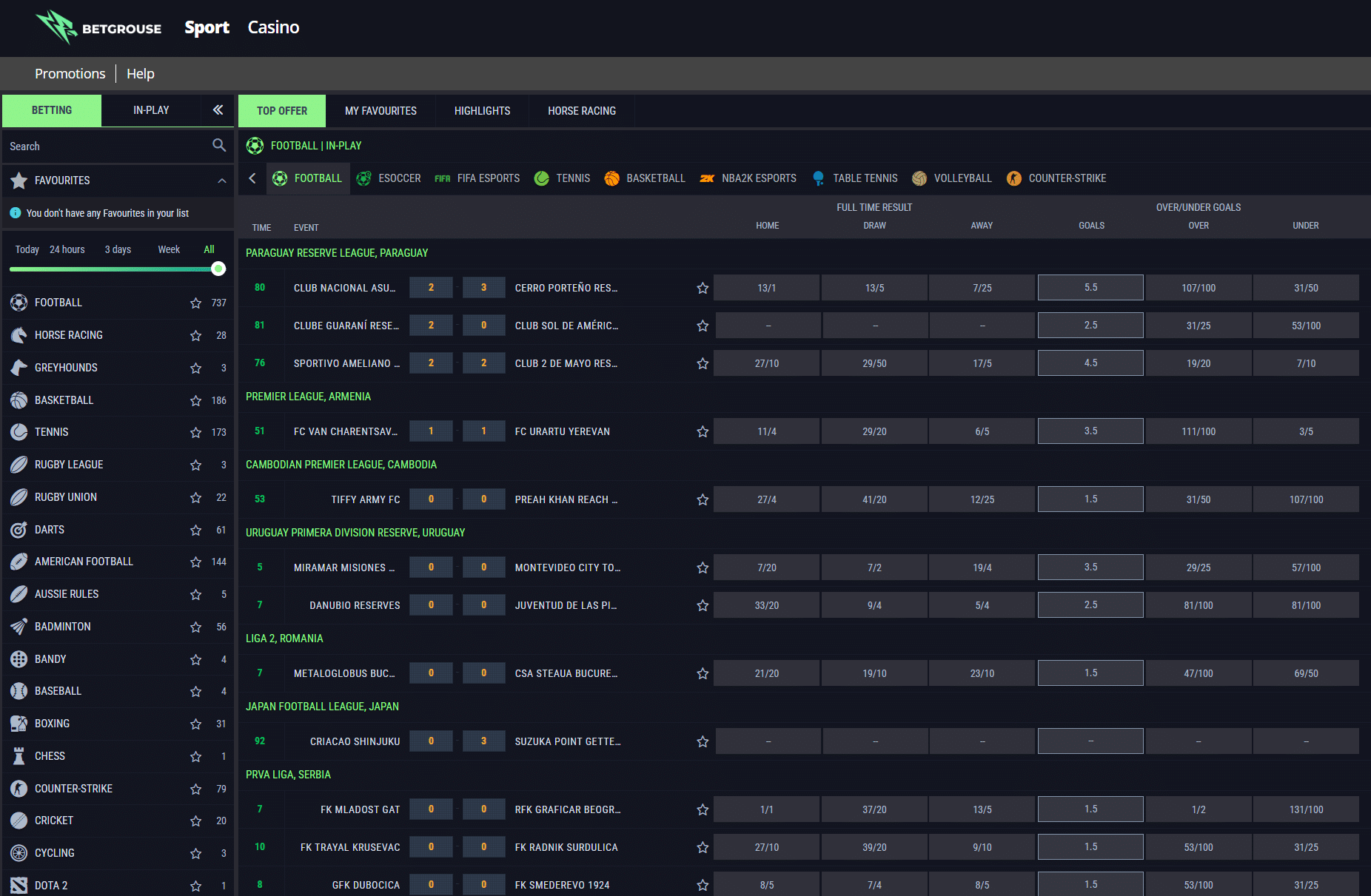Screen dimensions: 1371x896
Task: Select the Table Tennis sport tab
Action: tap(855, 178)
